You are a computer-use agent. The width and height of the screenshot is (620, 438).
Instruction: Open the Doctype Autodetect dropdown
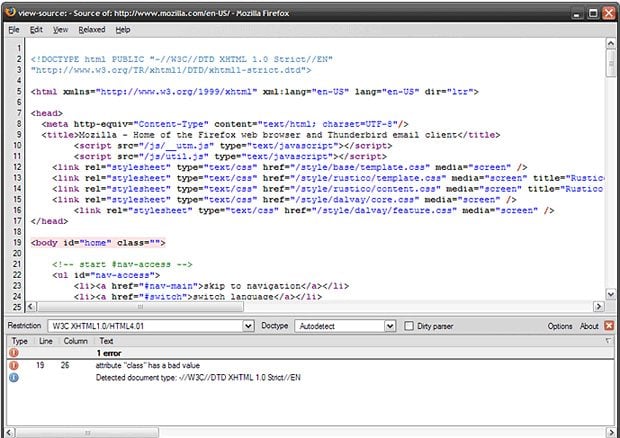coord(344,326)
